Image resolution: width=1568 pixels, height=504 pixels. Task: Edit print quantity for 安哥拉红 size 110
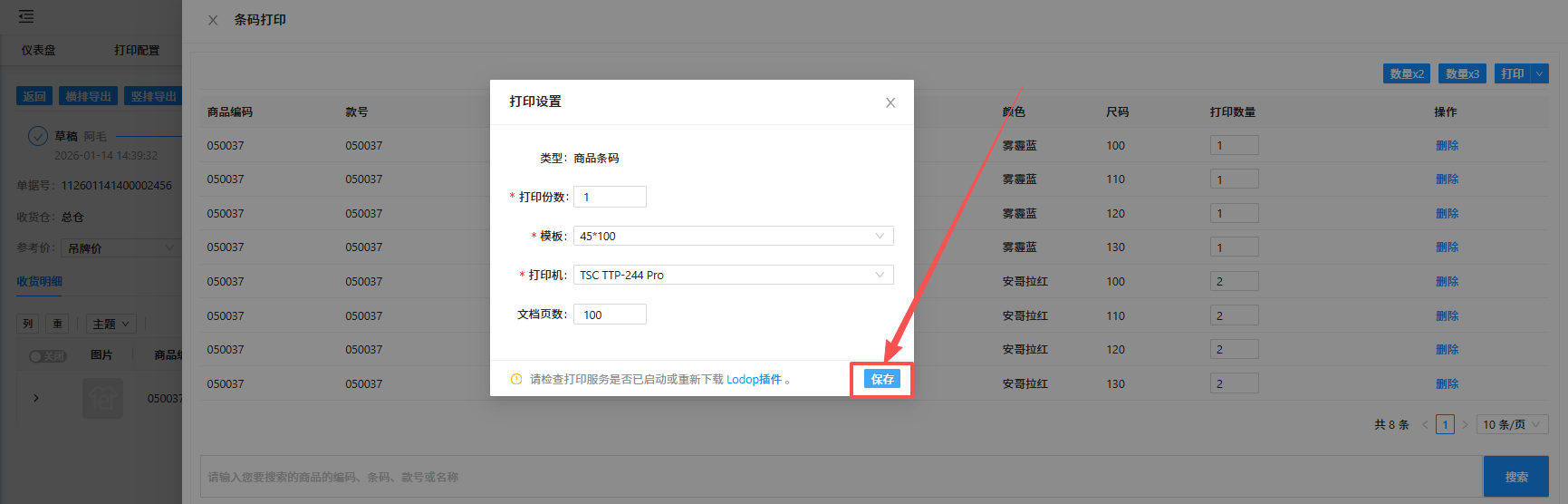(x=1234, y=315)
